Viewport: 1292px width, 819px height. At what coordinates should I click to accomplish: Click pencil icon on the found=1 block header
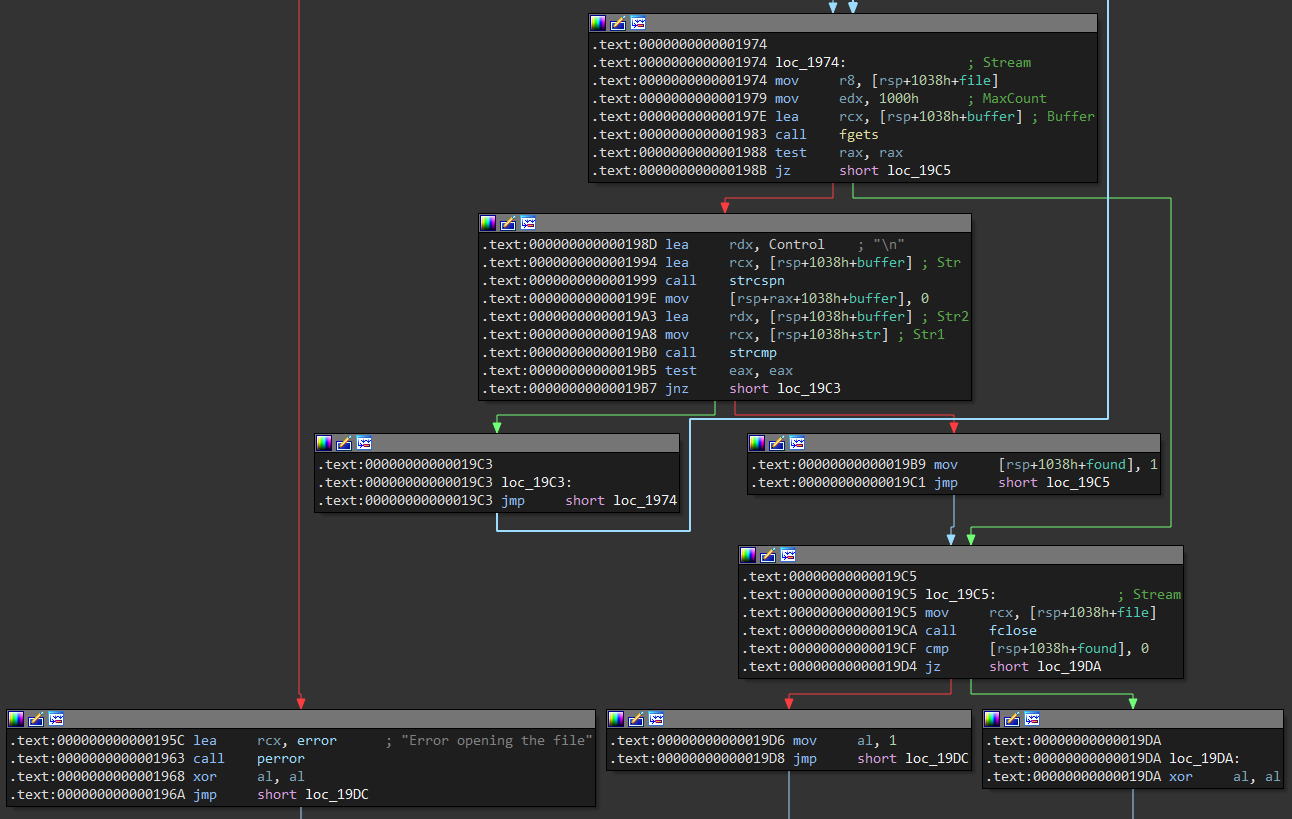pos(777,442)
